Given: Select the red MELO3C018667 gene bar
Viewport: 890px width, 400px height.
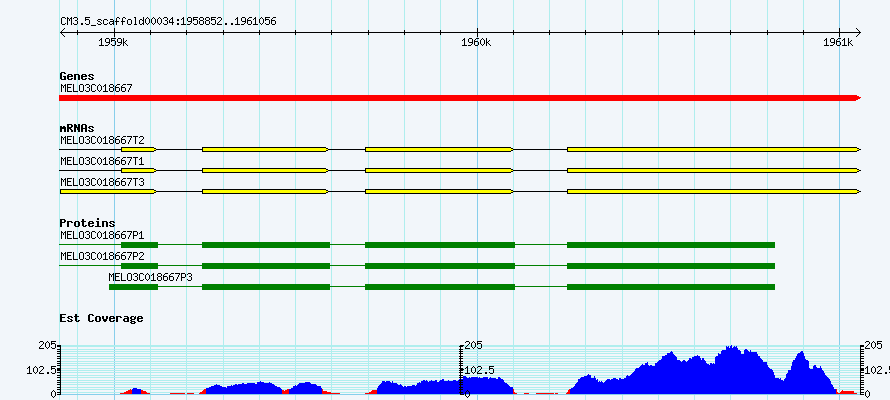Looking at the screenshot, I should click(460, 98).
